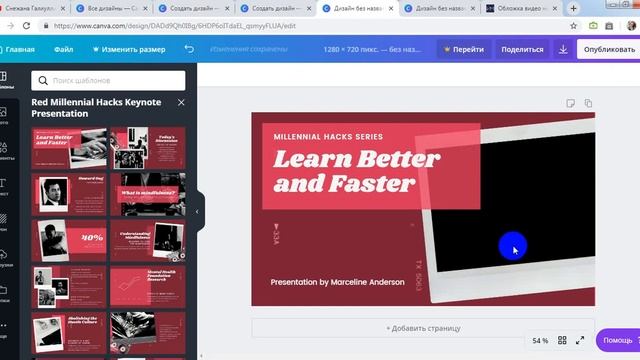This screenshot has width=640, height=360.
Task: Click the MILLENNIAL HACKS SERIES text on canvas
Action: point(328,137)
